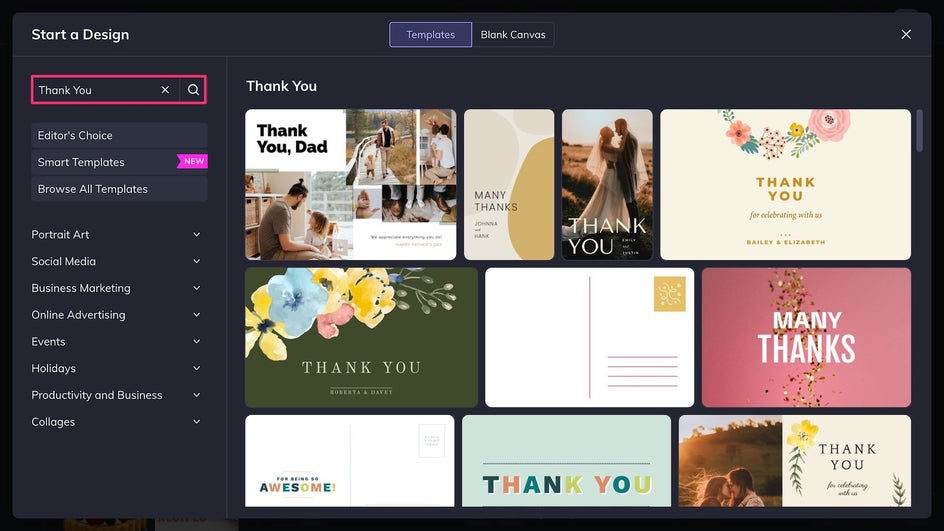Expand the Portrait Art chevron
Viewport: 944px width, 531px height.
click(x=196, y=234)
